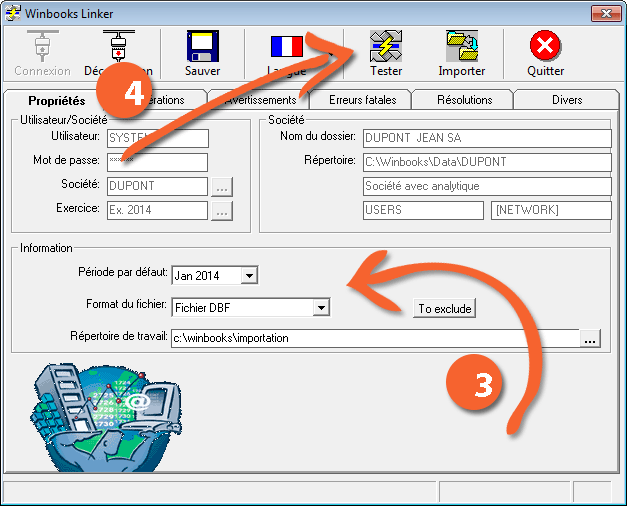Click the Format du fichier label

click(126, 304)
